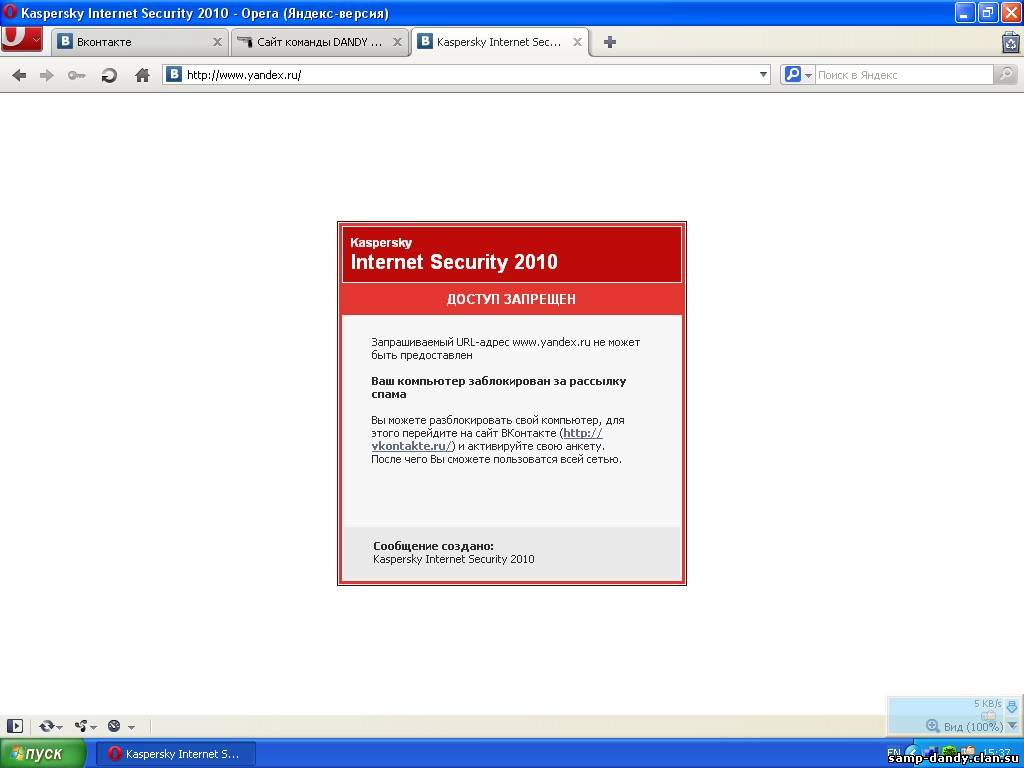Click the Поиск в Яндекс search field
The height and width of the screenshot is (768, 1024).
(904, 75)
